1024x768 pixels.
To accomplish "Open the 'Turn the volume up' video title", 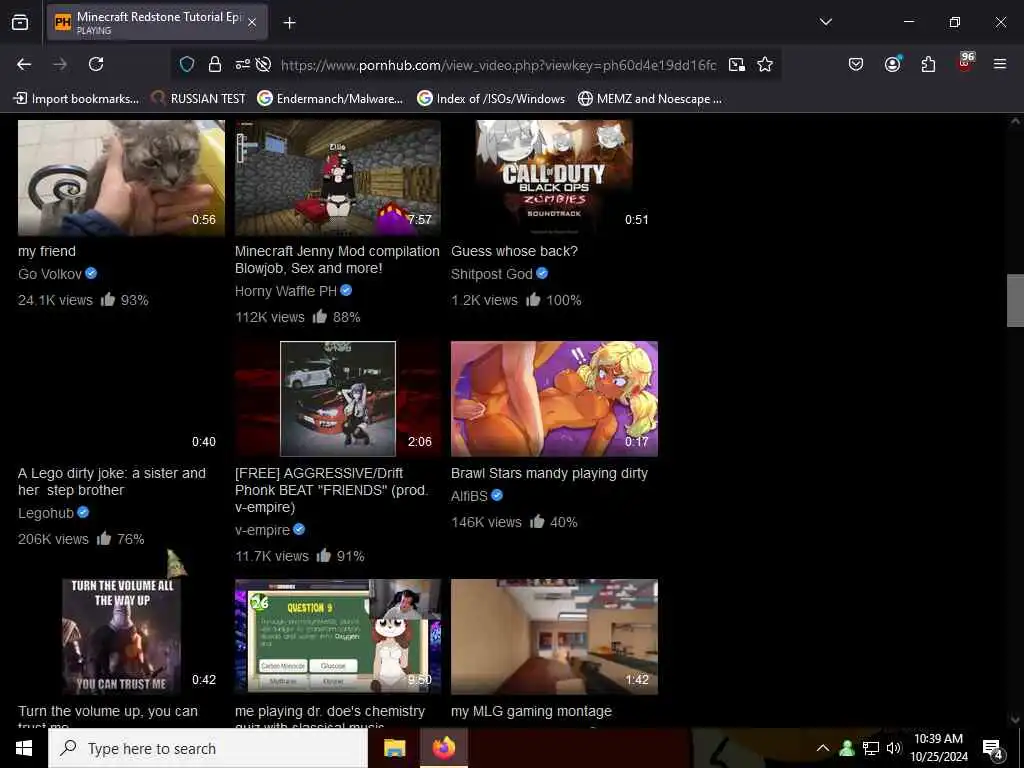I will click(x=108, y=718).
